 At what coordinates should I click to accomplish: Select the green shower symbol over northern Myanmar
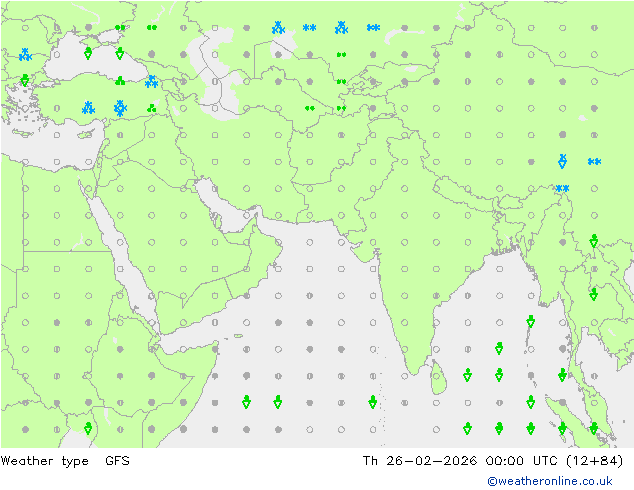pos(594,241)
